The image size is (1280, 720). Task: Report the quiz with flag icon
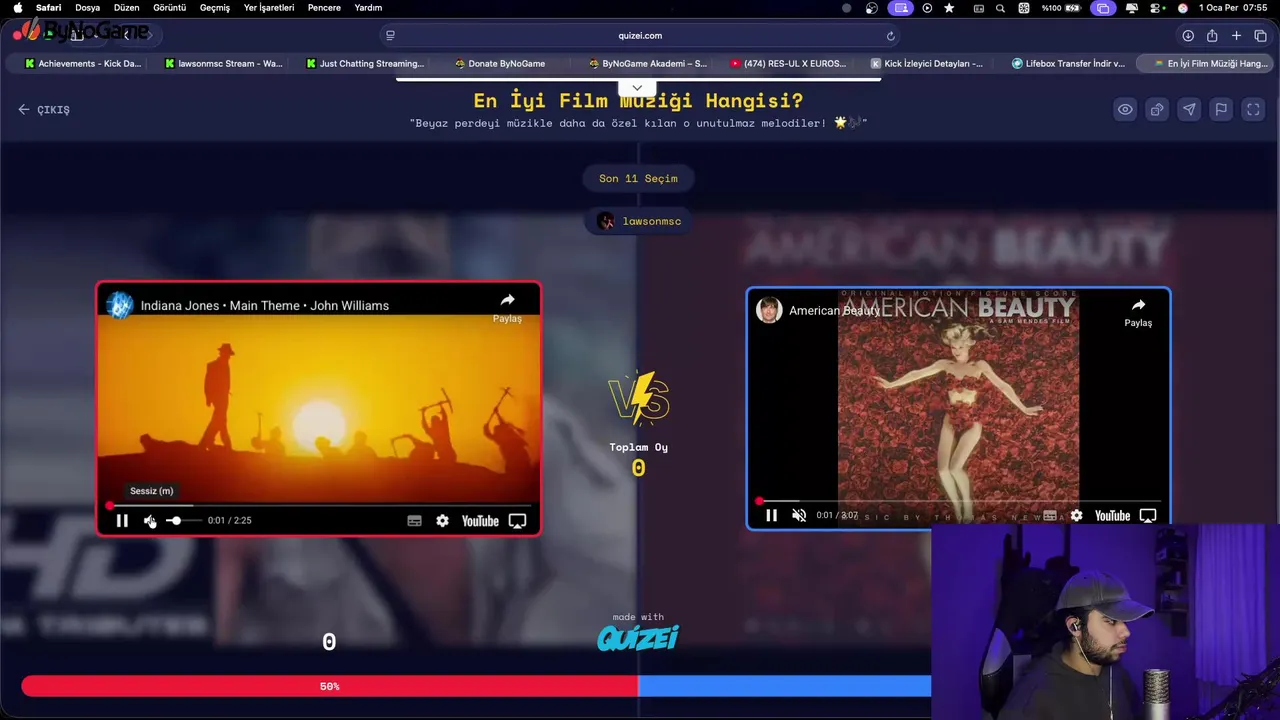click(x=1221, y=110)
